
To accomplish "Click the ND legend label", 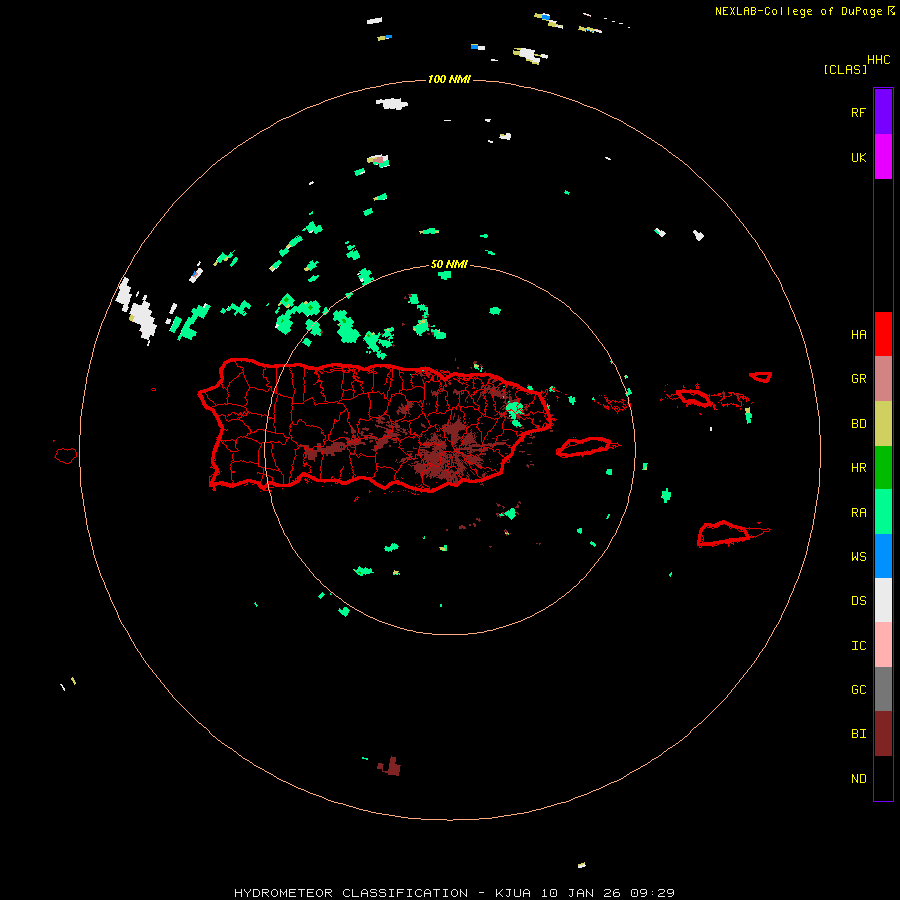I will coord(858,778).
